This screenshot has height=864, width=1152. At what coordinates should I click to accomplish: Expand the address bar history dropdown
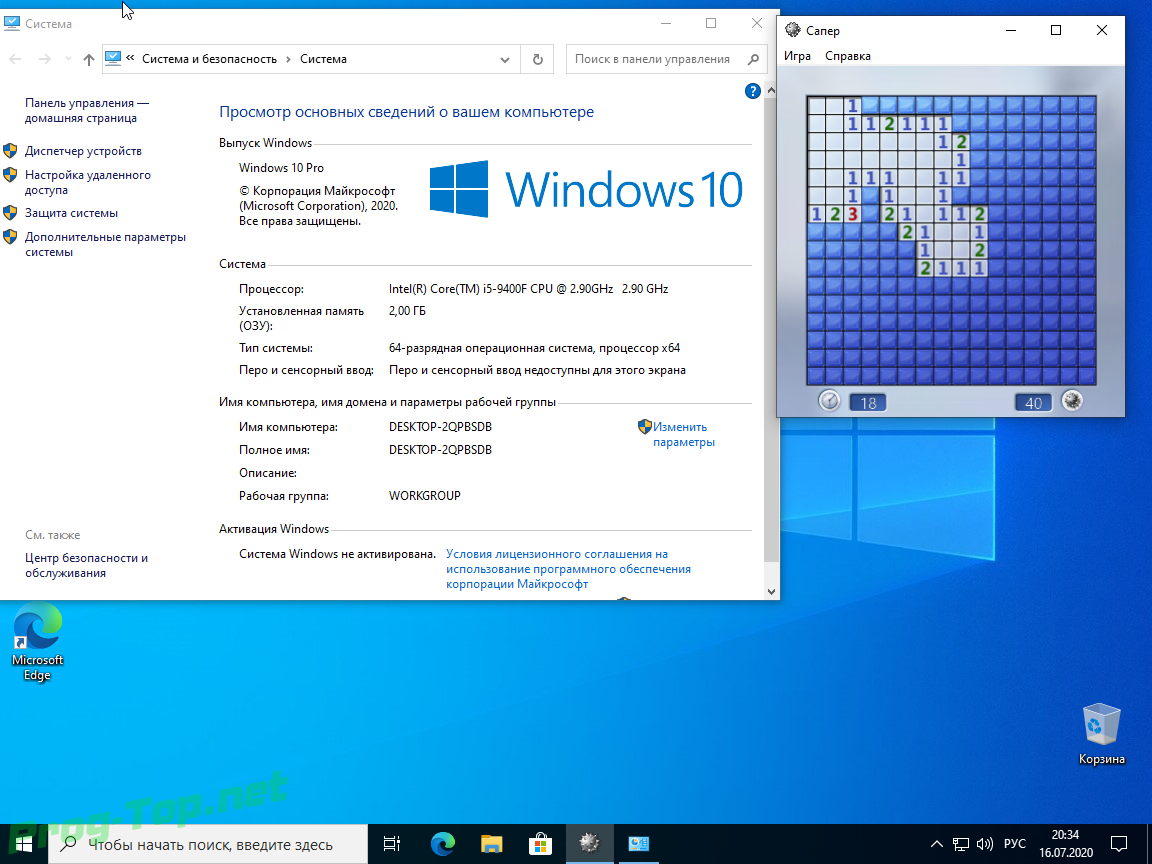click(x=505, y=60)
